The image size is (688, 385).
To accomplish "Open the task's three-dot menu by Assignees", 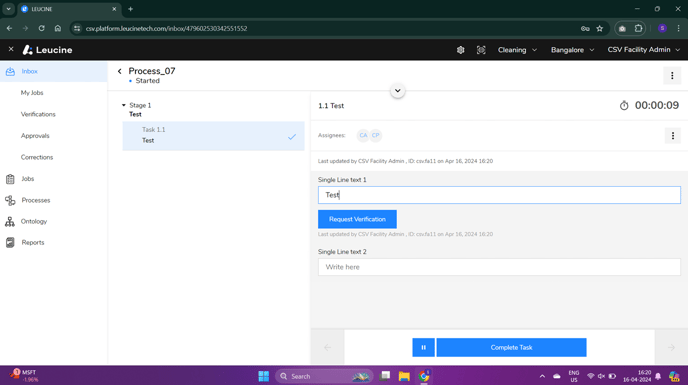I will (673, 136).
